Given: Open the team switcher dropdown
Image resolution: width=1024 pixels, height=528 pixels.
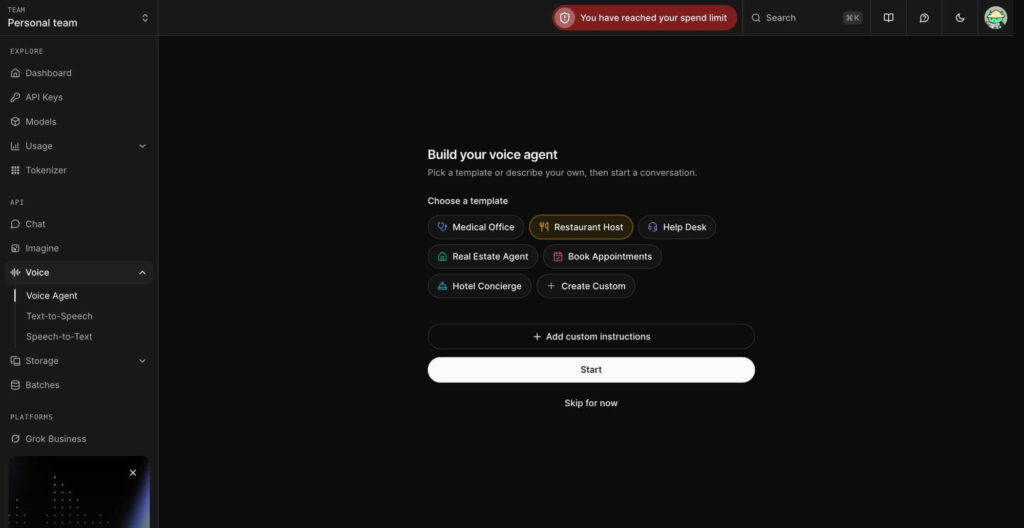Looking at the screenshot, I should [x=78, y=18].
